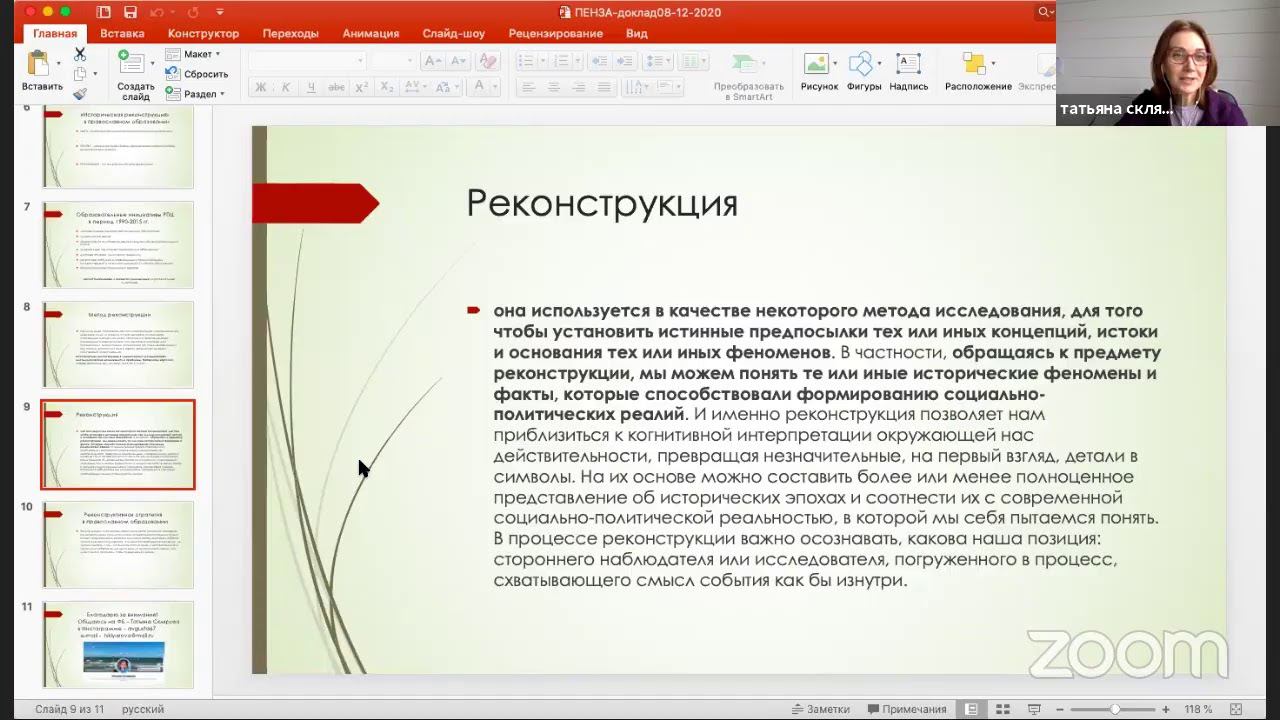Click the zoom out minus button
This screenshot has width=1280, height=720.
pyautogui.click(x=1059, y=709)
